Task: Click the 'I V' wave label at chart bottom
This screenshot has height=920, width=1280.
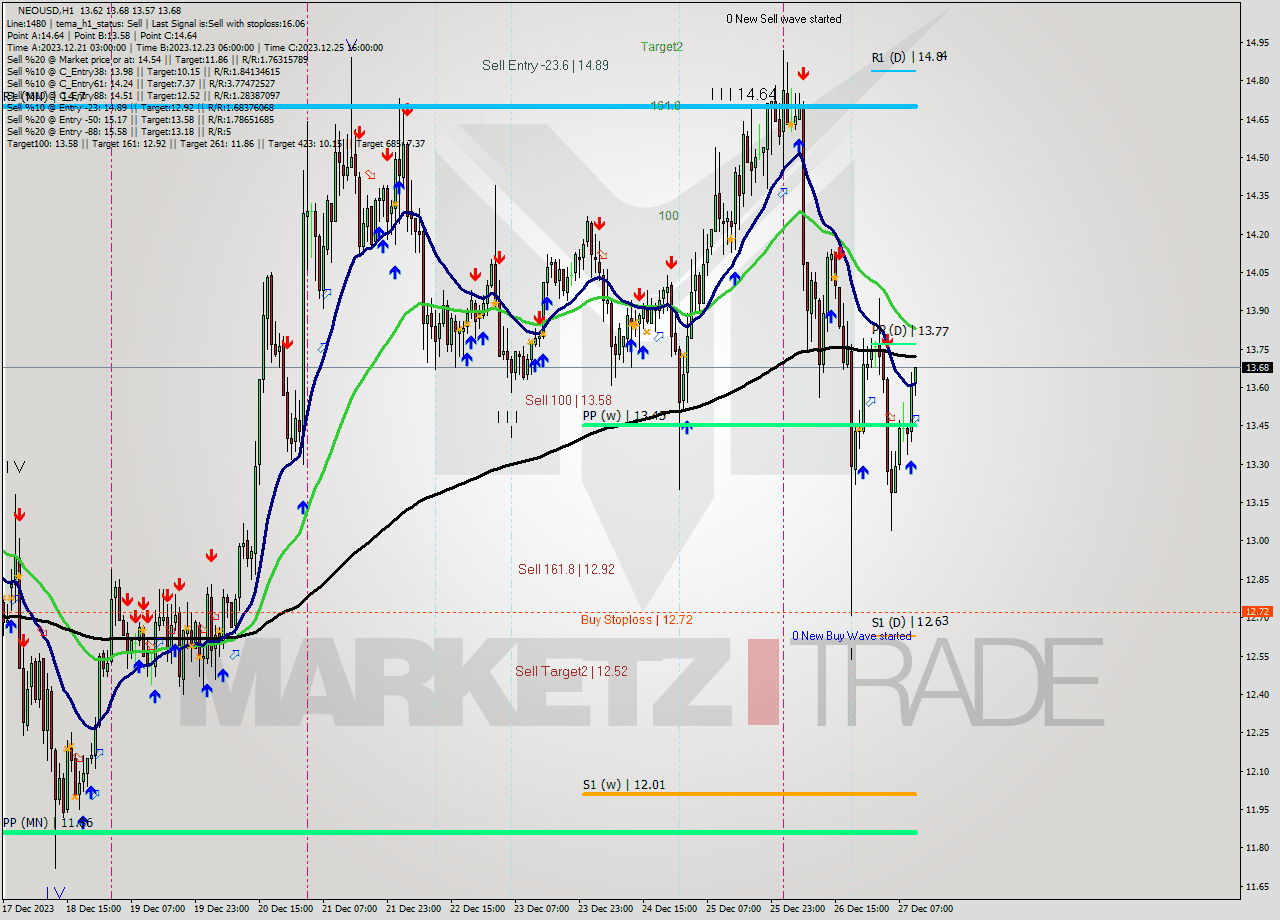Action: tap(56, 892)
